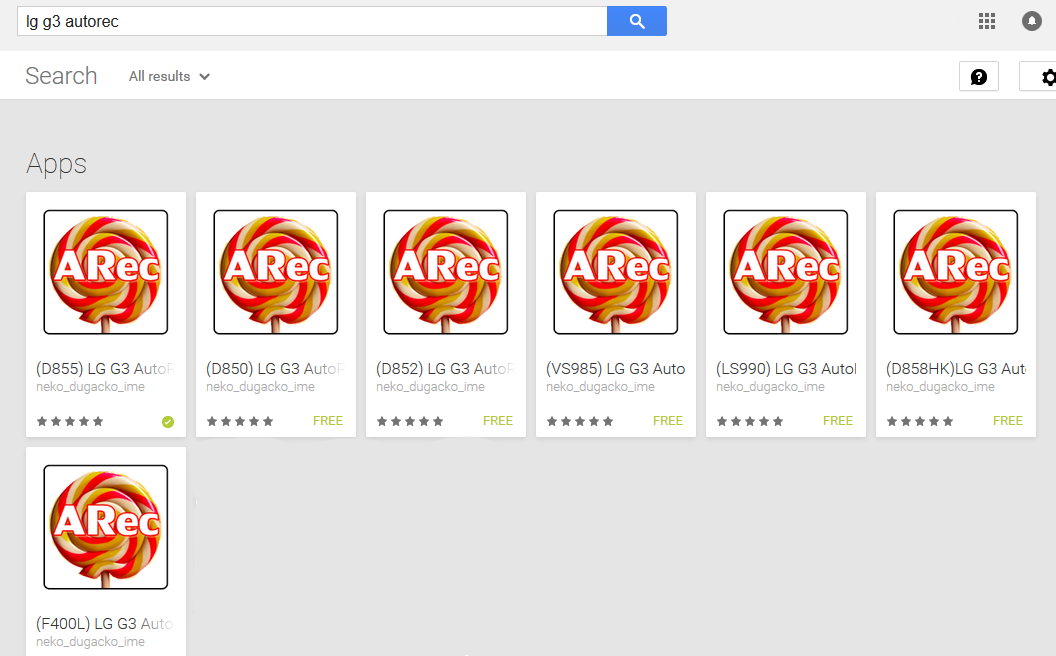Click FREE on the VS985 card

point(668,421)
